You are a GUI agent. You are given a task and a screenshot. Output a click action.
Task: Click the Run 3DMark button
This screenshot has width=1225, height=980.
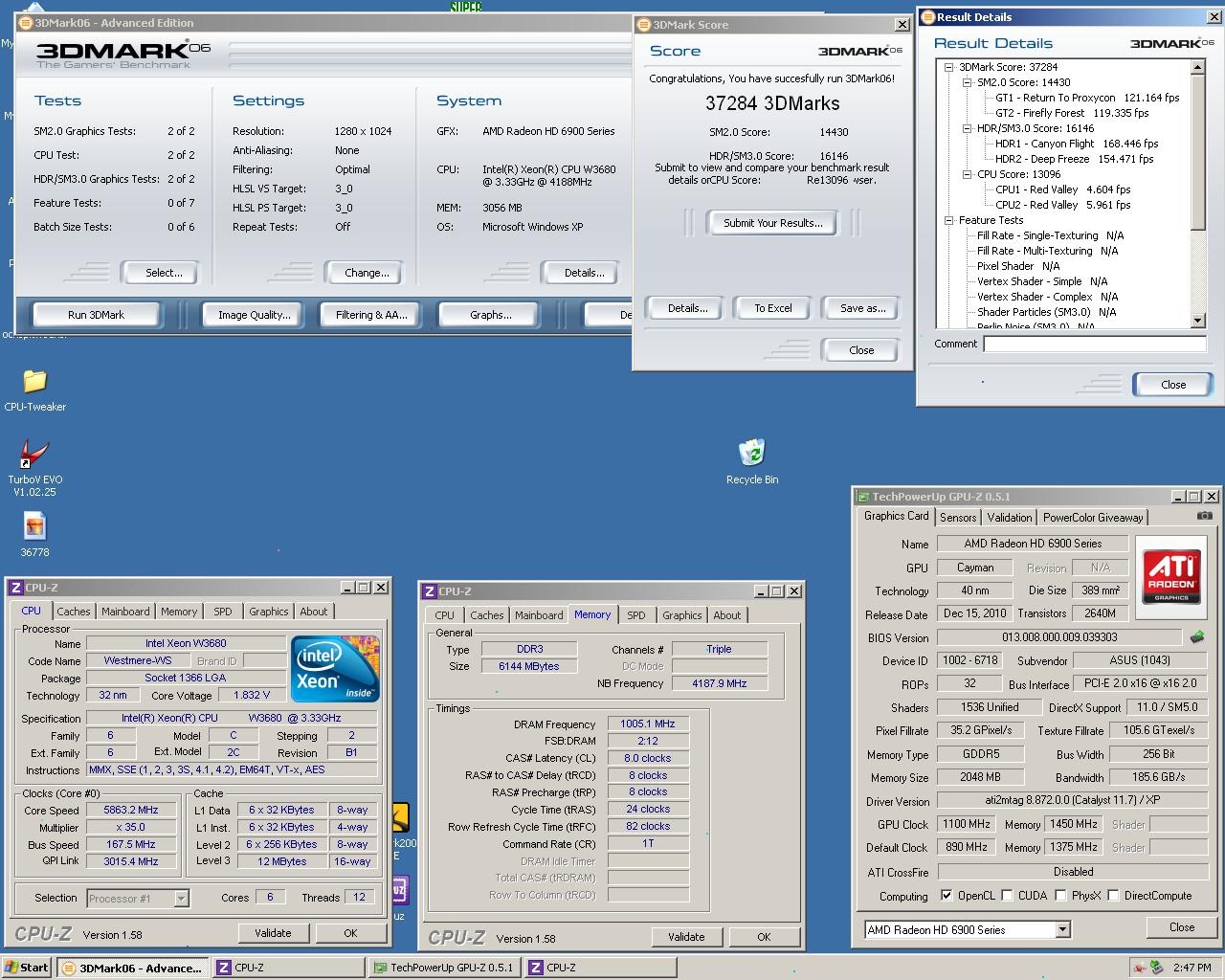[96, 315]
